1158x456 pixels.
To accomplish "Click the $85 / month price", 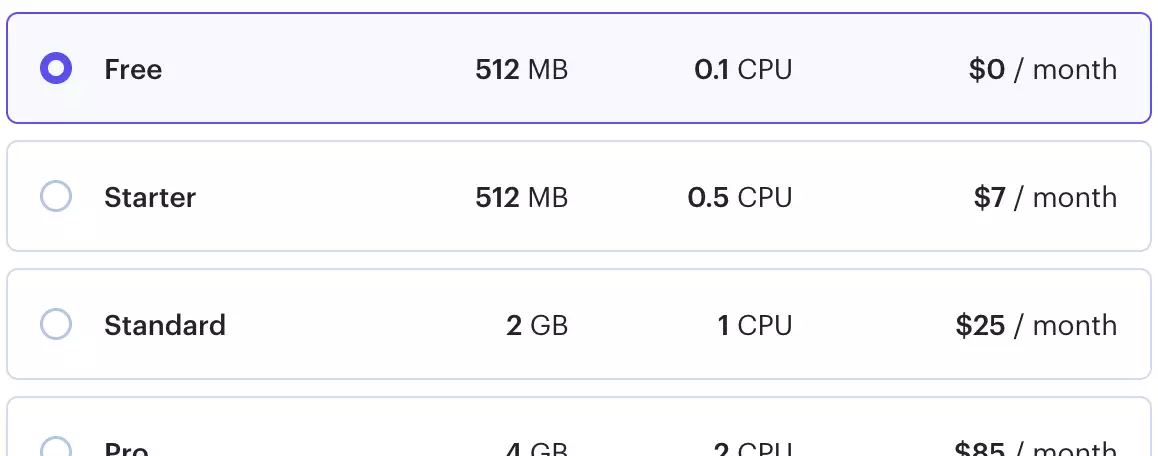I will 1035,448.
